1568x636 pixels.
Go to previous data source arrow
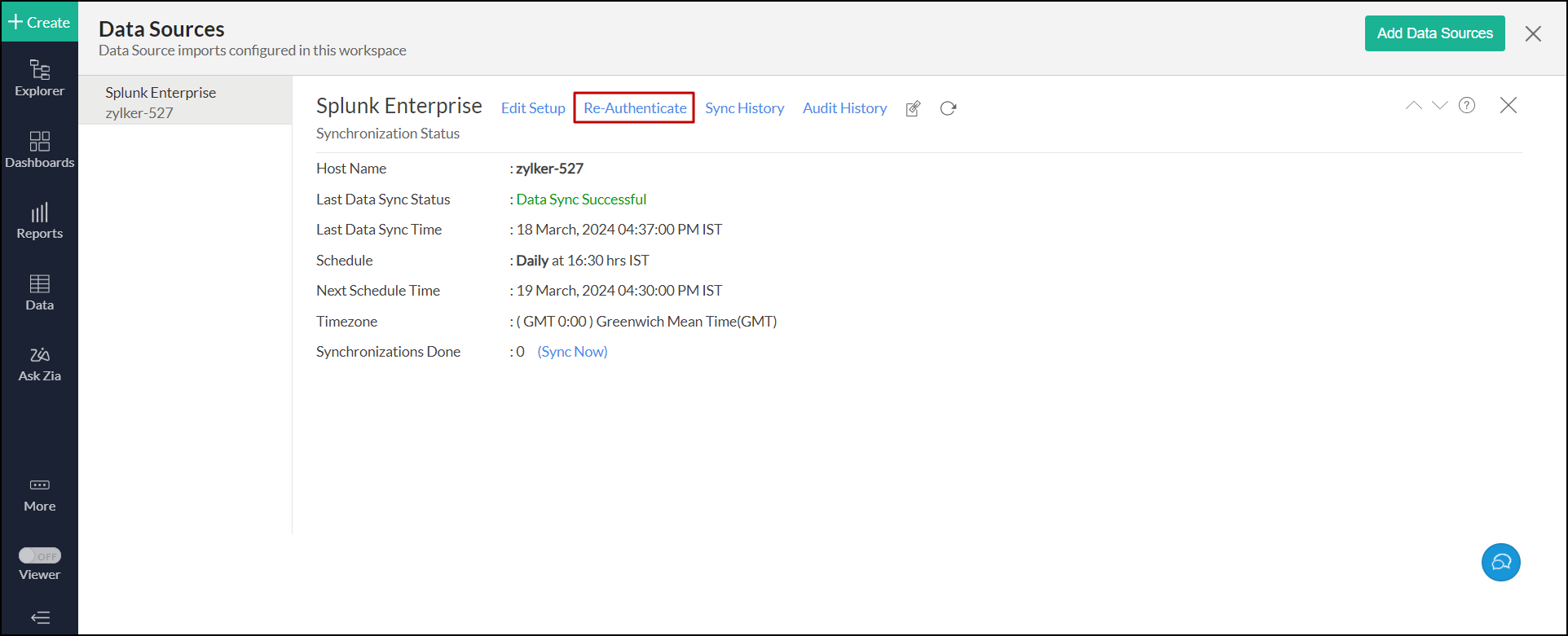point(1413,105)
